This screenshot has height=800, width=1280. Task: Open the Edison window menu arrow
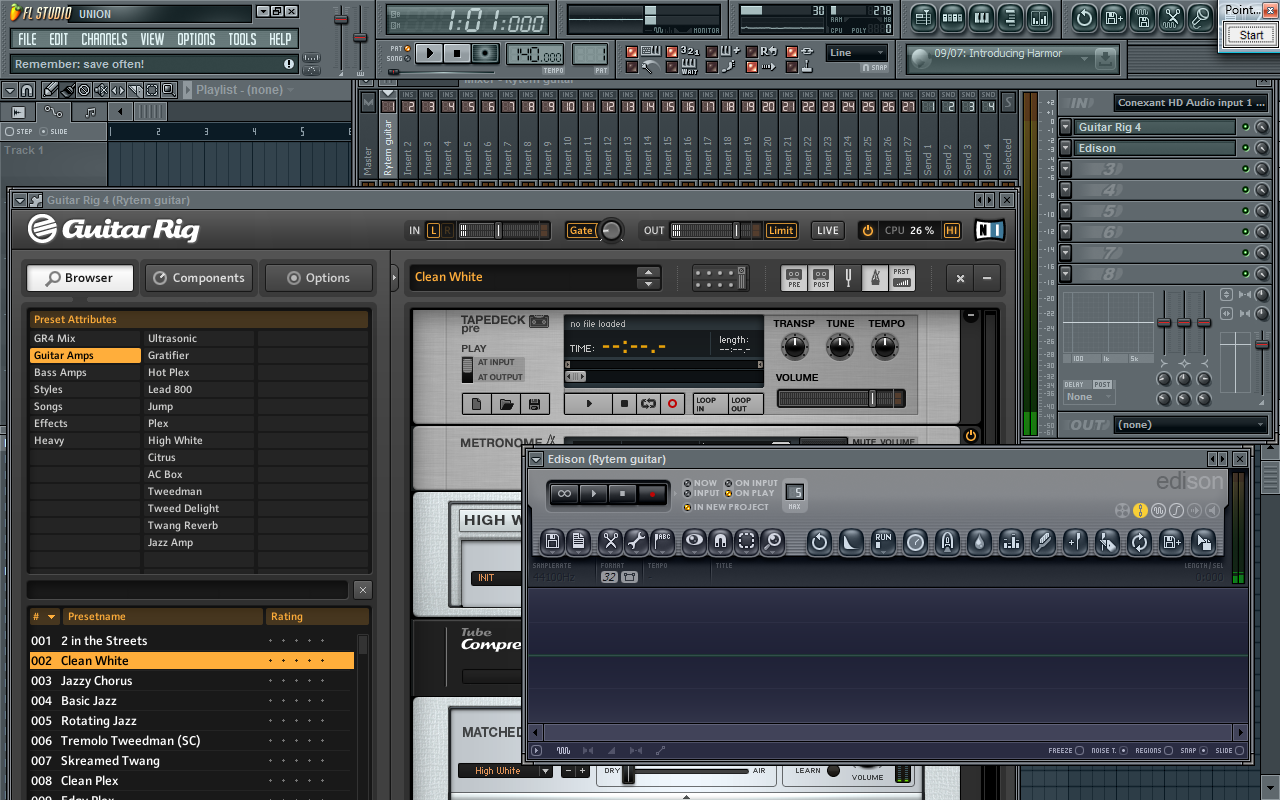pos(537,459)
